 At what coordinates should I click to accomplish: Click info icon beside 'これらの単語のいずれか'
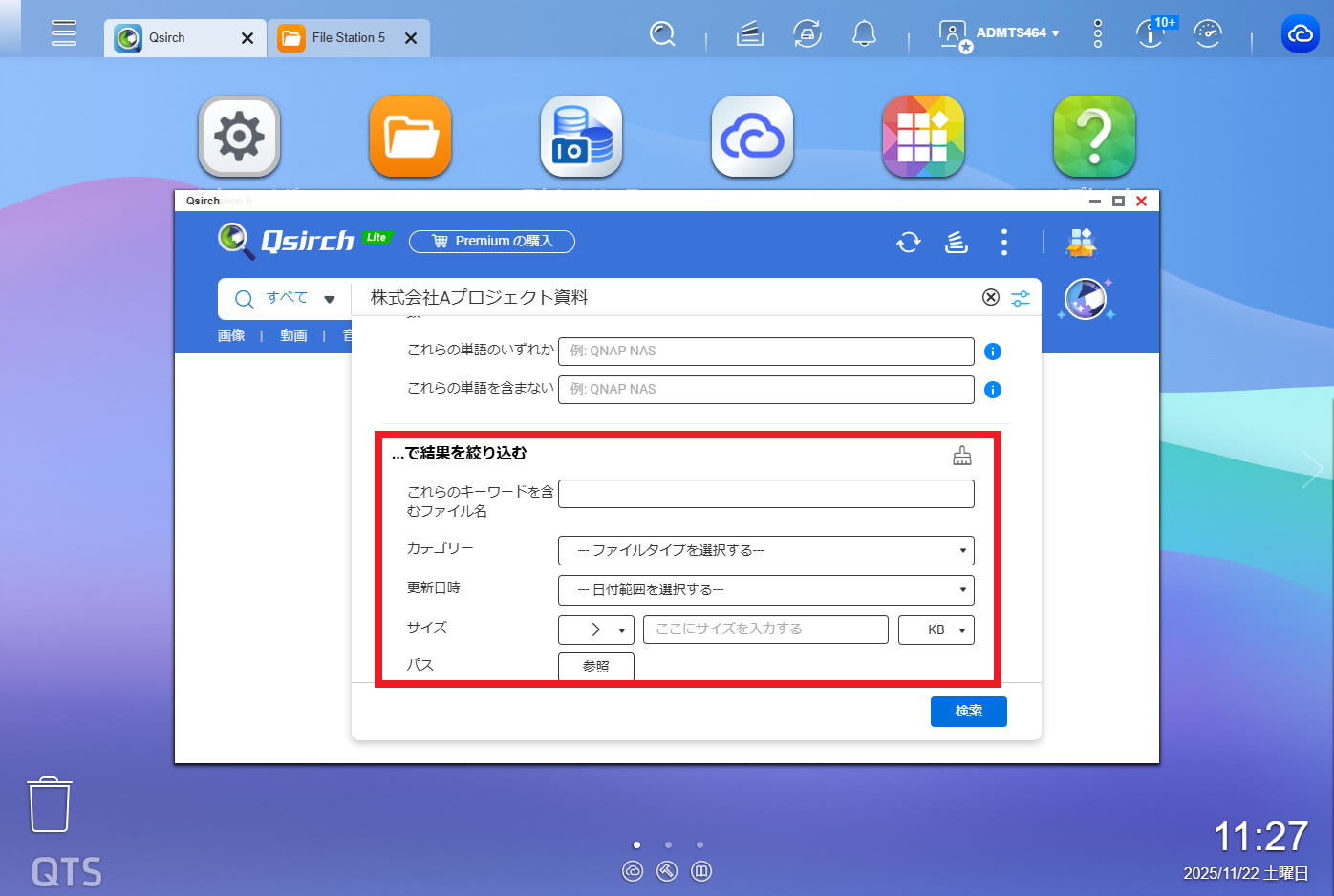click(x=993, y=352)
